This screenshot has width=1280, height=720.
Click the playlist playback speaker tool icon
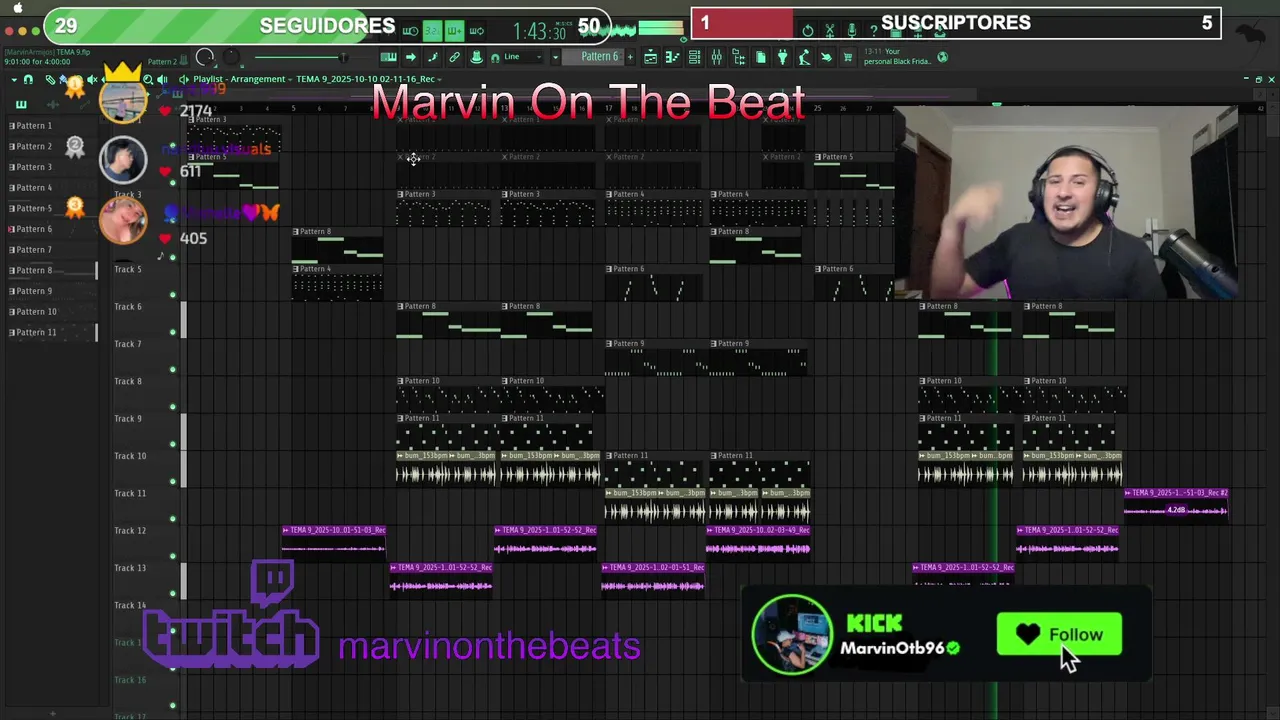162,79
